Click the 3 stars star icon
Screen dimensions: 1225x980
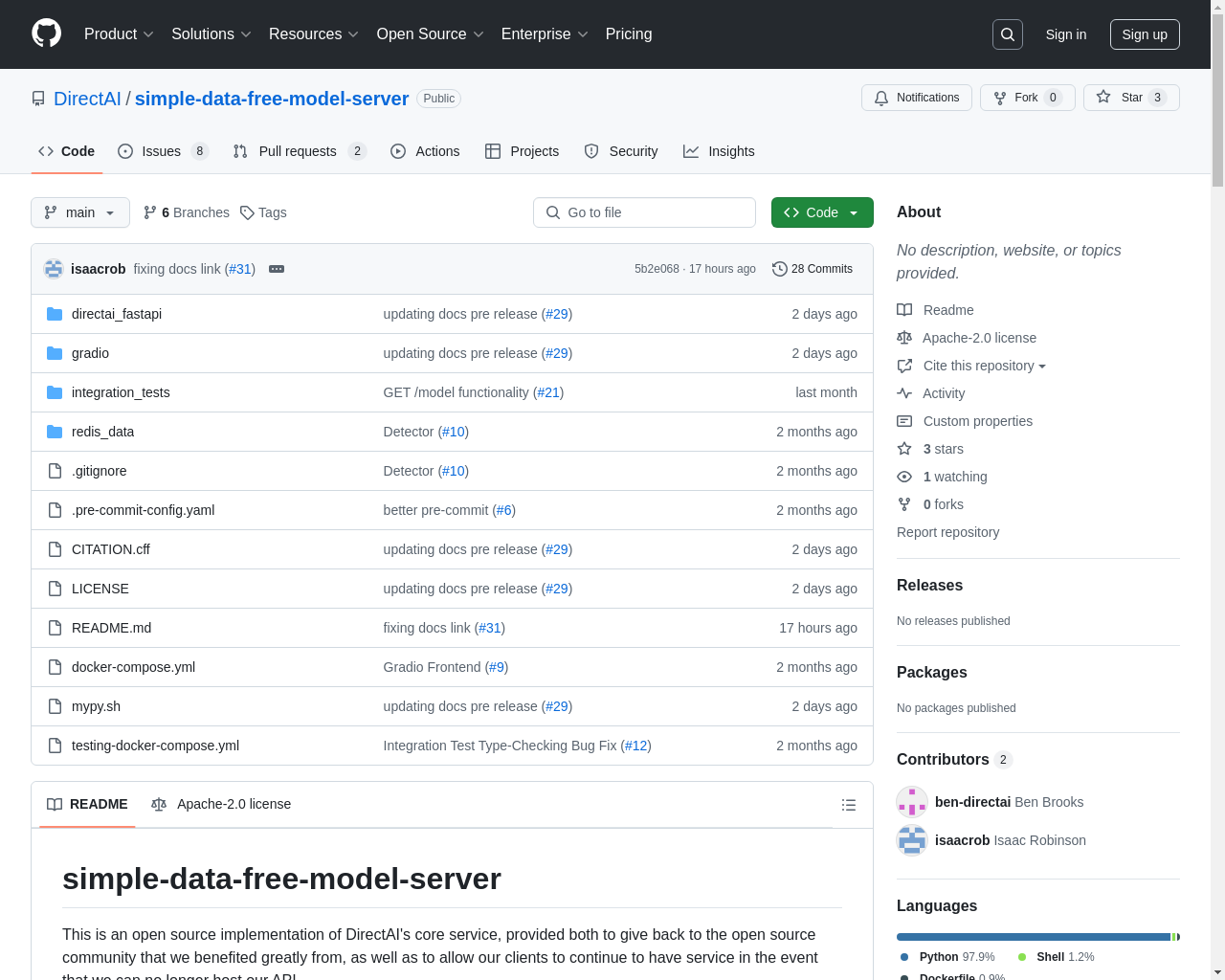(x=904, y=449)
